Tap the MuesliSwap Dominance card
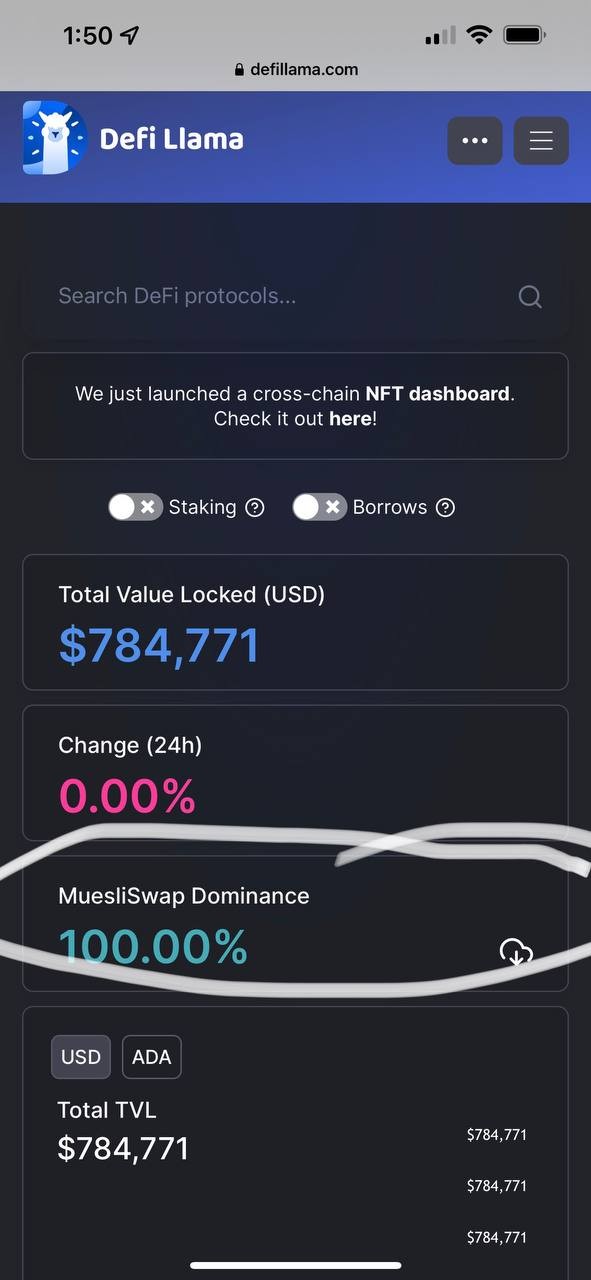 296,923
